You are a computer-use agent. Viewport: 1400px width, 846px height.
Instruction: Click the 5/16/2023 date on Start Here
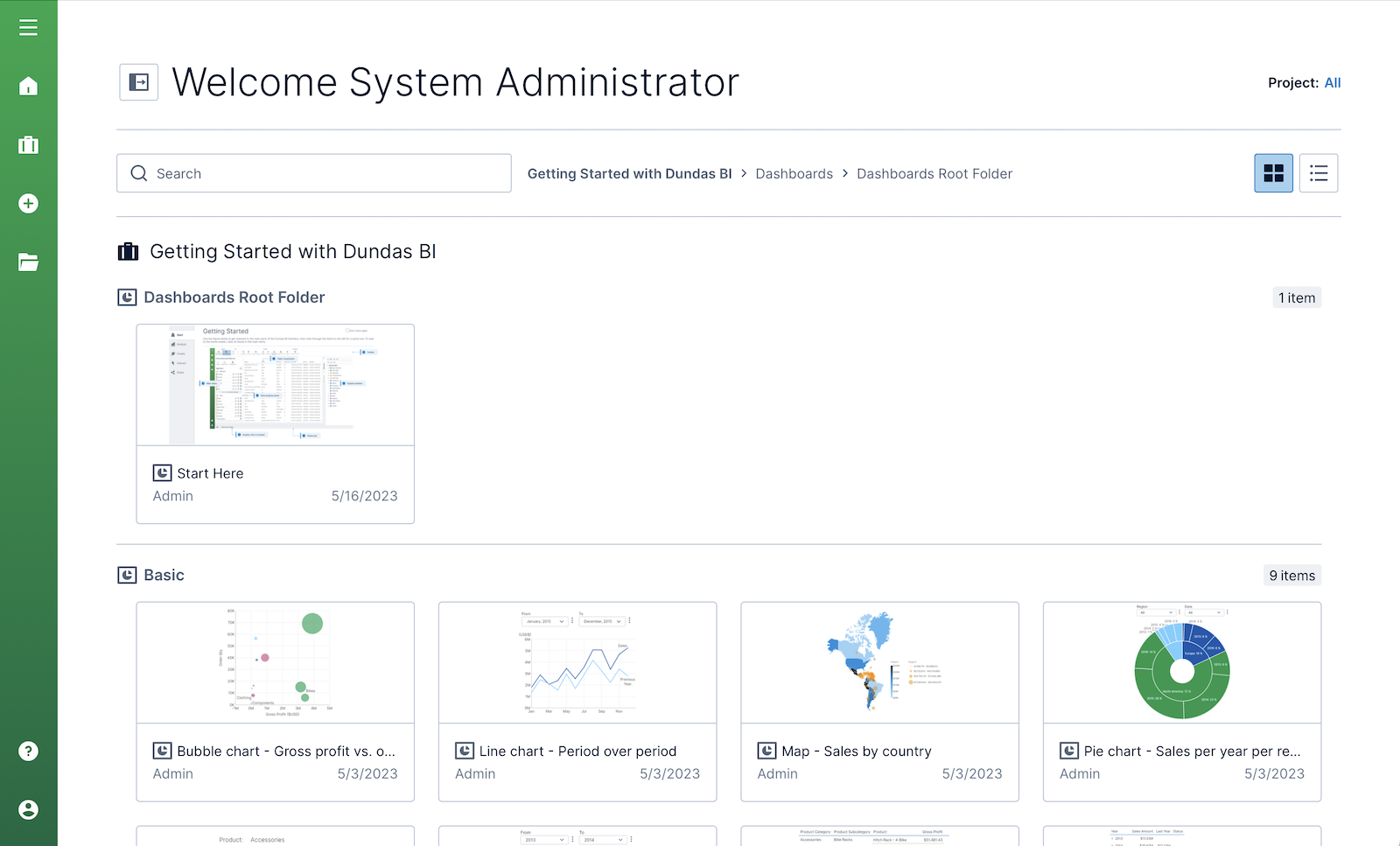click(364, 496)
